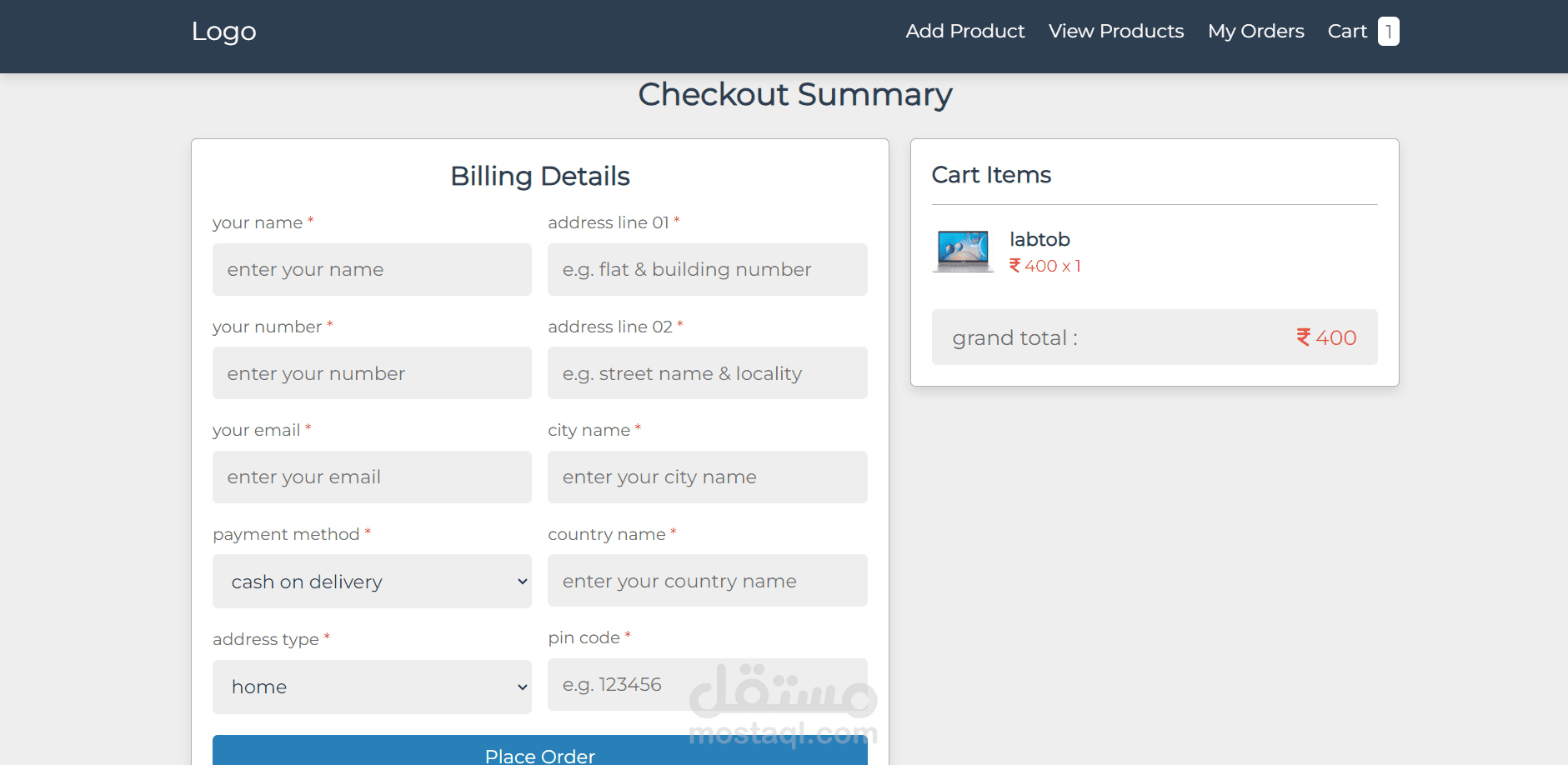Click the address line 01 field

point(707,269)
